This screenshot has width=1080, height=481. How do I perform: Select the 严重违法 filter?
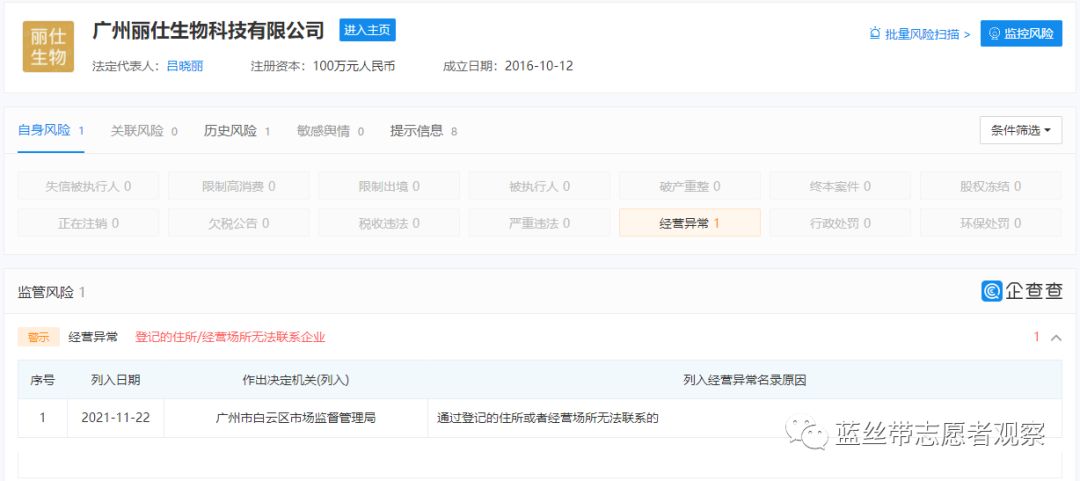(x=539, y=223)
